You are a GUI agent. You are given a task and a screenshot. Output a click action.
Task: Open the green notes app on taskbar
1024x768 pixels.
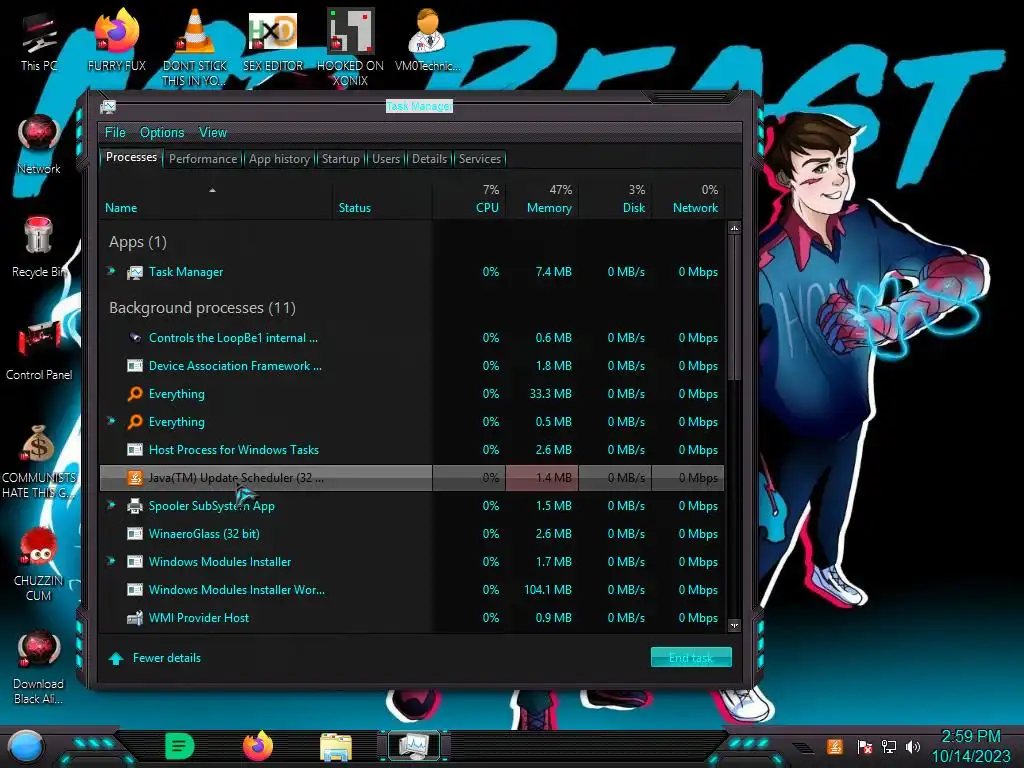pyautogui.click(x=180, y=746)
